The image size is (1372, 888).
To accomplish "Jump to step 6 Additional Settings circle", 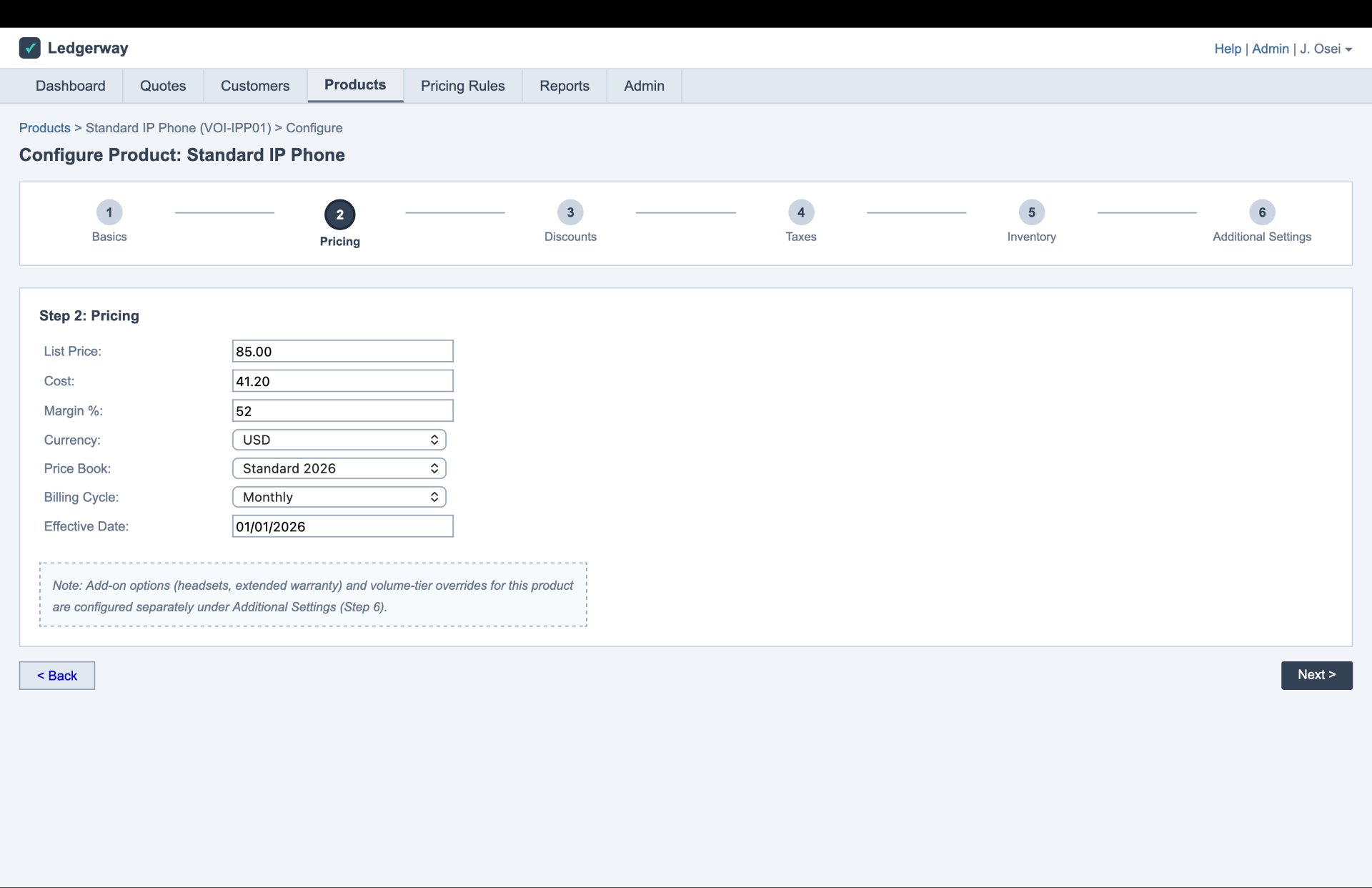I will click(x=1262, y=212).
